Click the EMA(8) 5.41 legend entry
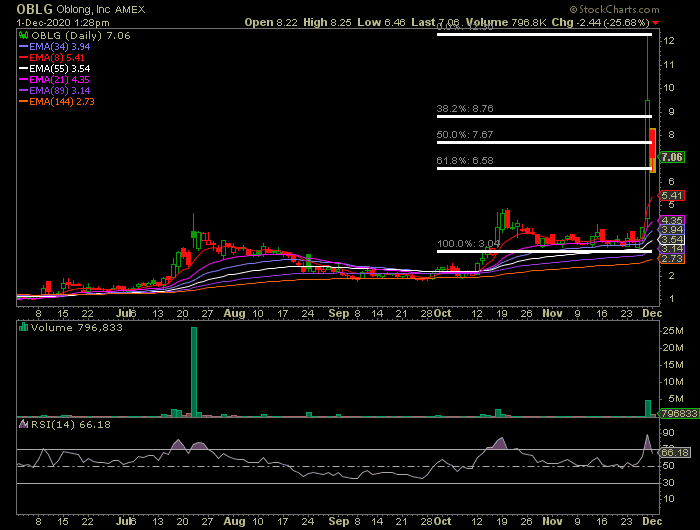This screenshot has height=530, width=700. click(52, 58)
